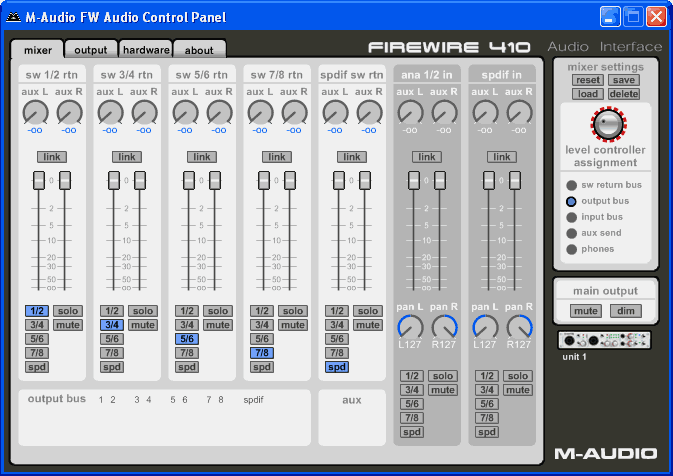
Task: Adjust the aux L knob on spdif in
Action: point(485,112)
